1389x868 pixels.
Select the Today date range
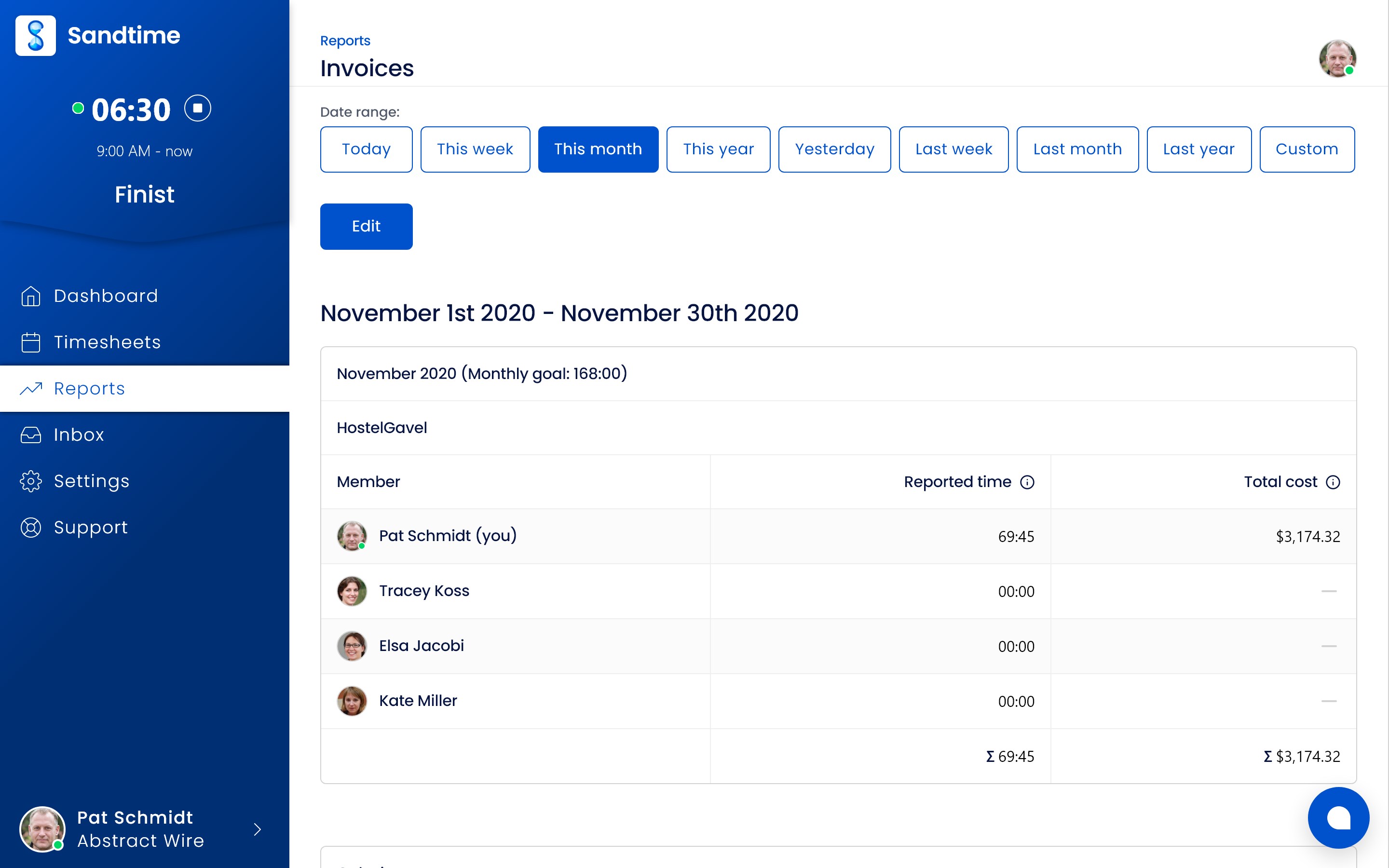click(366, 149)
